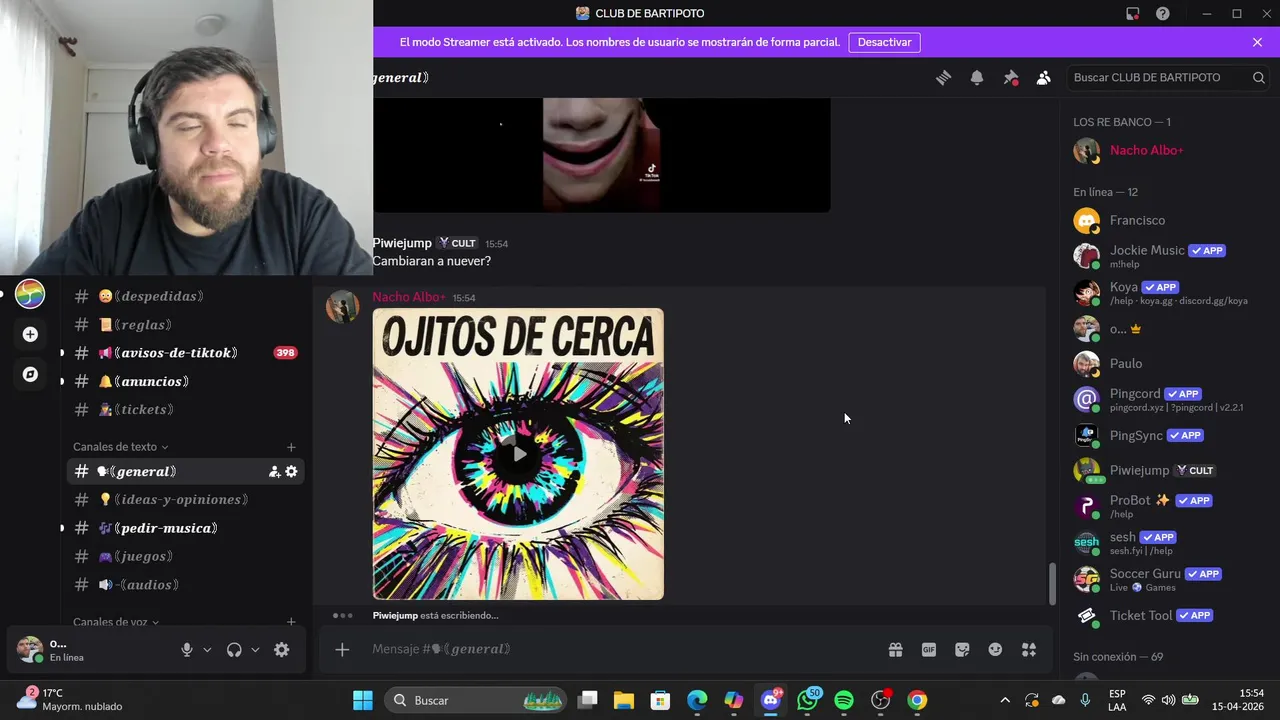Select the rainbow server icon
Screen dimensions: 1280x720
click(x=30, y=294)
